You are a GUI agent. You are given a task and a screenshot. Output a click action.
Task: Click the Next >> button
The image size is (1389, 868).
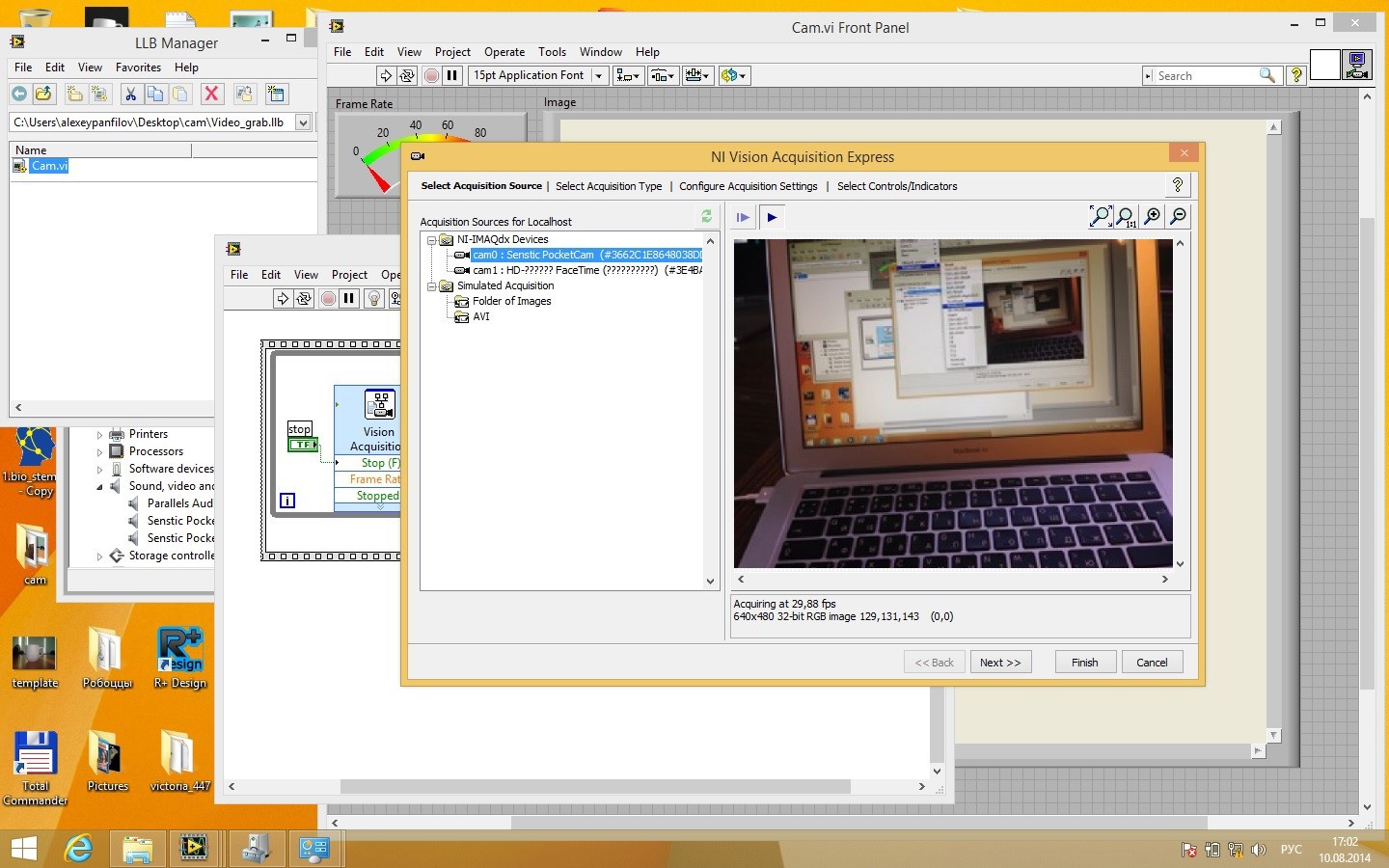point(1000,663)
